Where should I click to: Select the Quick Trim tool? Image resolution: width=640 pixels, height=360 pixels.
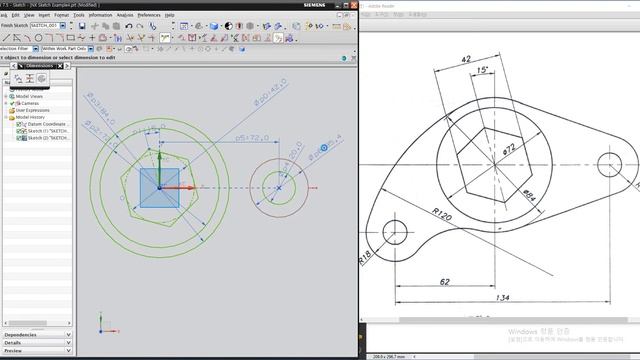(x=131, y=38)
